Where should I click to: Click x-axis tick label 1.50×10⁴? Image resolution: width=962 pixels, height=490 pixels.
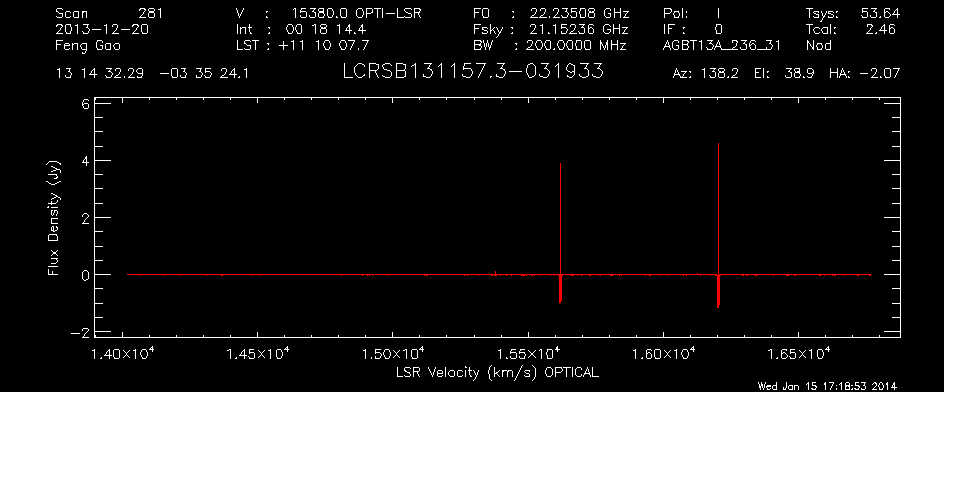click(x=393, y=354)
